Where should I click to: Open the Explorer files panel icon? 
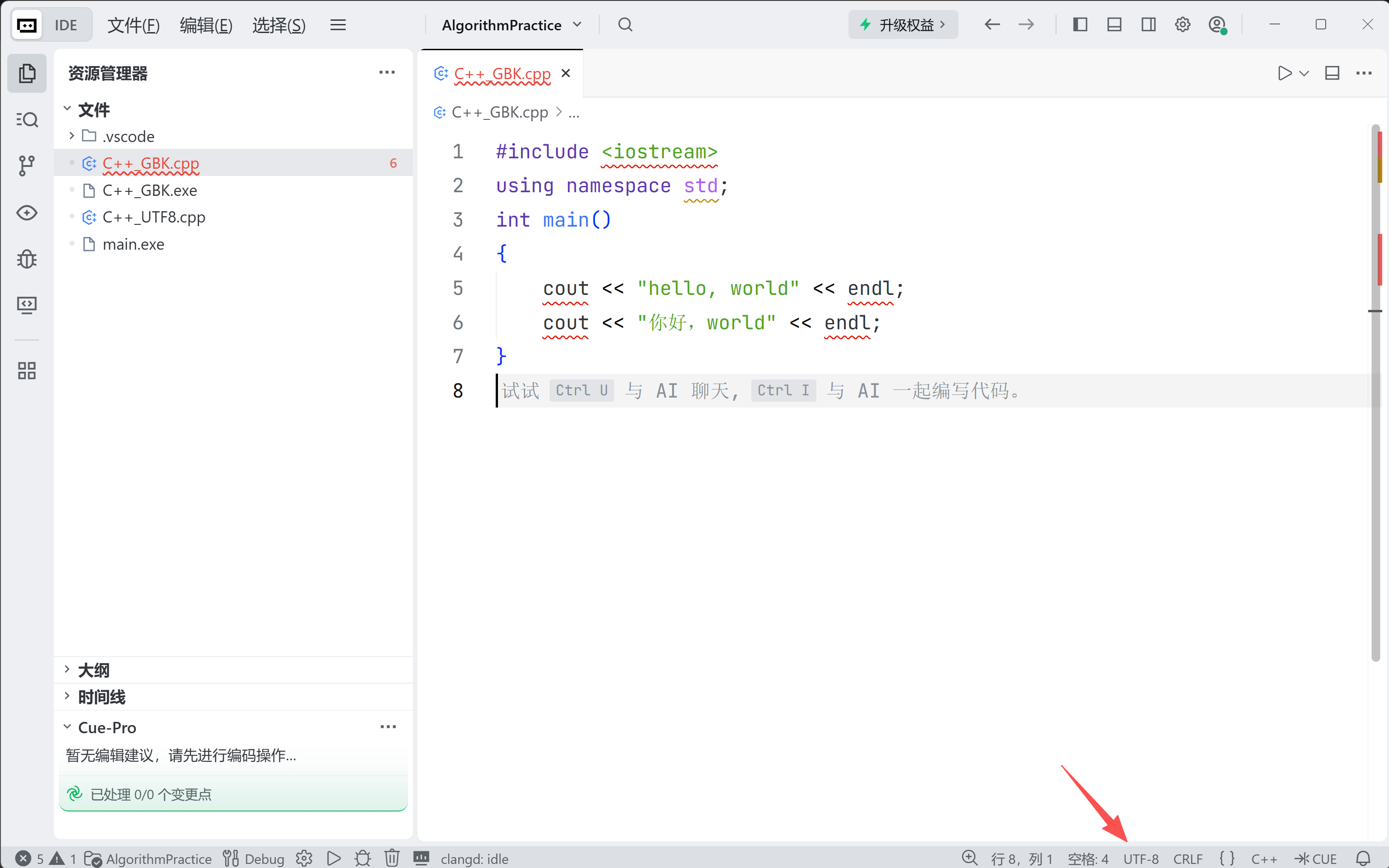[x=27, y=73]
